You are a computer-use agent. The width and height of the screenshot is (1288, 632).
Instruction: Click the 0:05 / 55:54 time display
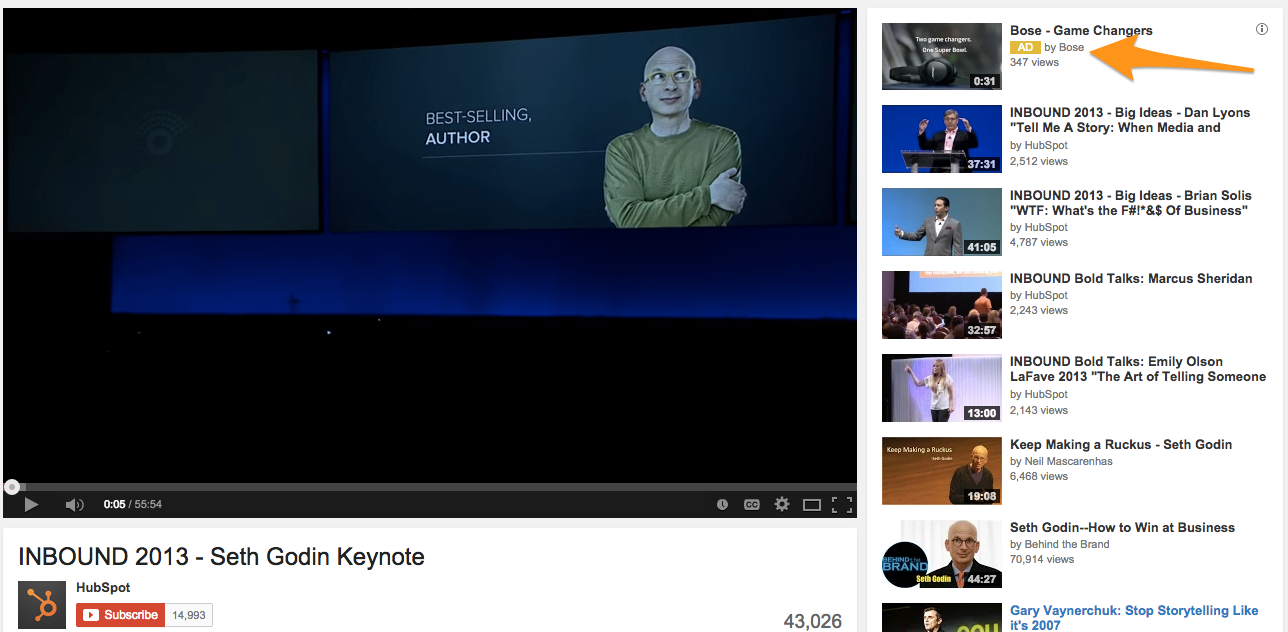click(x=133, y=504)
